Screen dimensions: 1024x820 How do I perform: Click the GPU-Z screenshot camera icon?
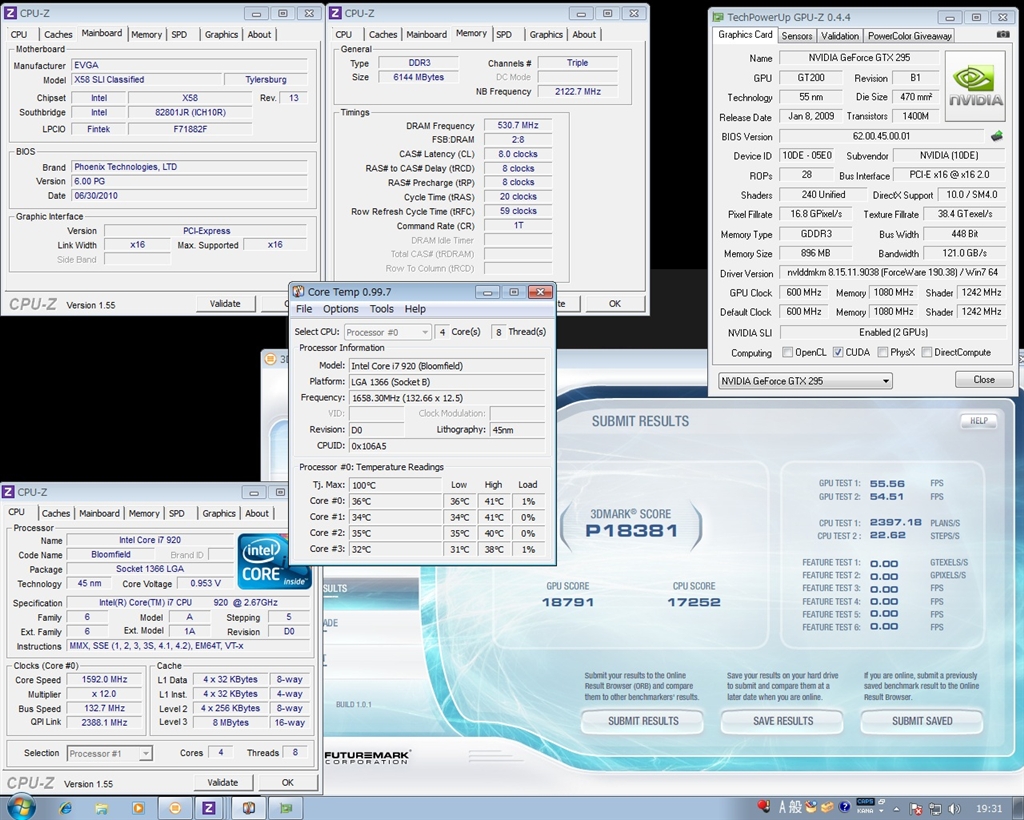[1003, 35]
